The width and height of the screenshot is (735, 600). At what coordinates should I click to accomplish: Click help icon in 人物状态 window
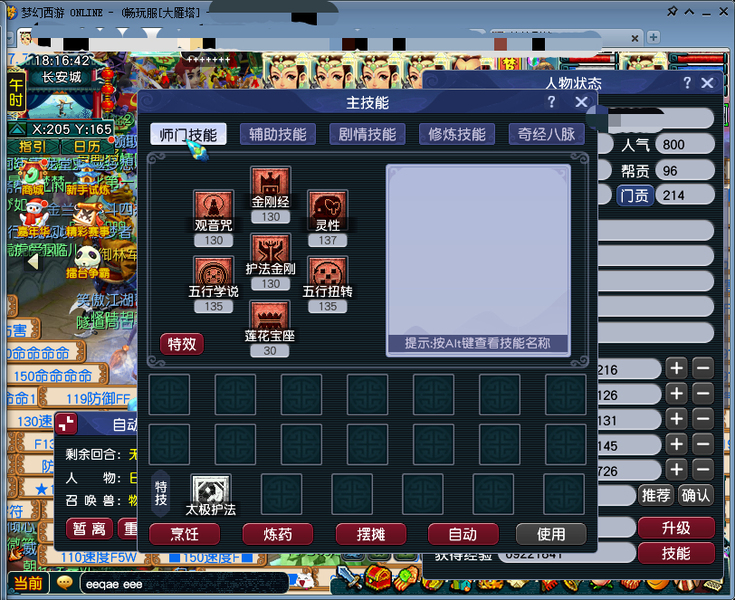pos(687,83)
